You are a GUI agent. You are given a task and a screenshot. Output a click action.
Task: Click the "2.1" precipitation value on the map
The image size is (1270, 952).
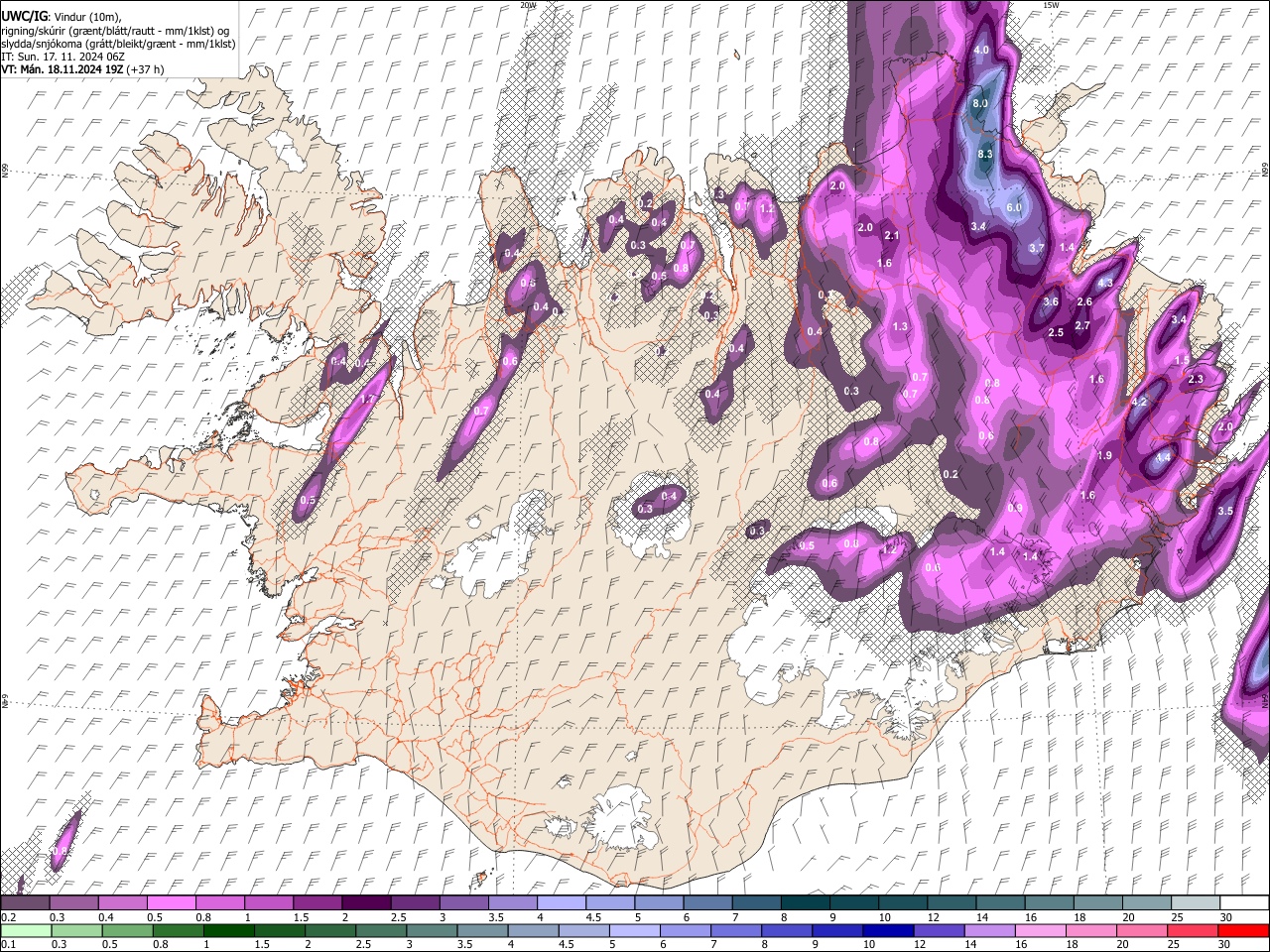(x=891, y=235)
